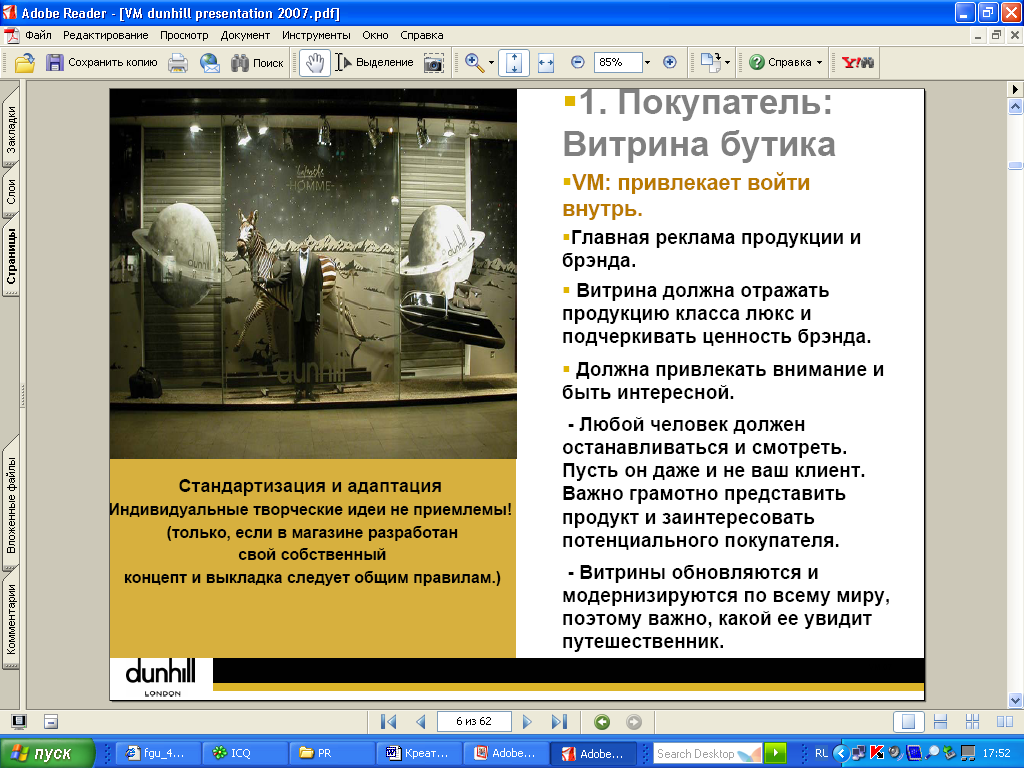The width and height of the screenshot is (1024, 768).
Task: Switch to Fit Page view
Action: pos(514,63)
